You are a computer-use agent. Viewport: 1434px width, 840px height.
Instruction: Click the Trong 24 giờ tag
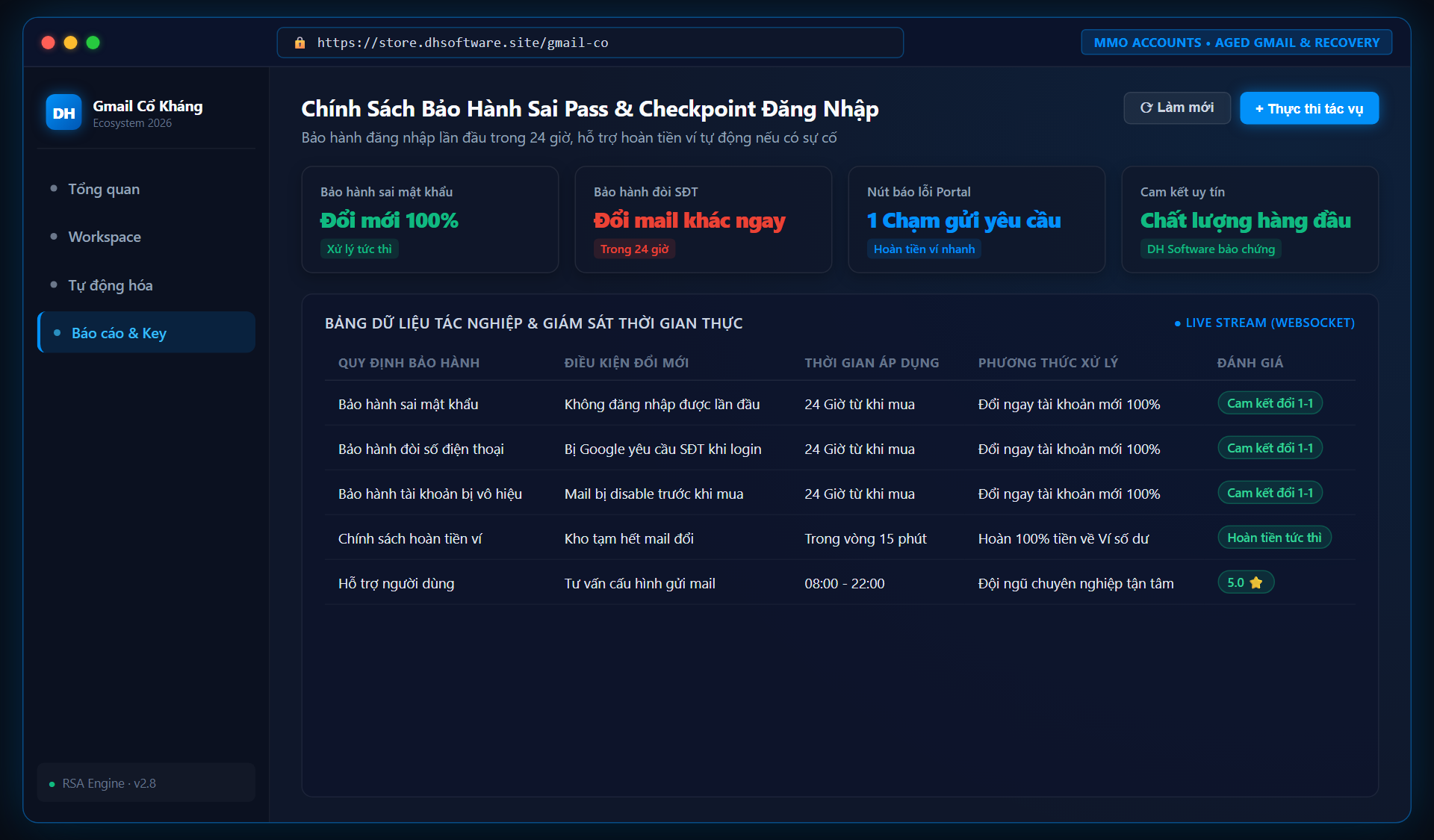tap(635, 249)
